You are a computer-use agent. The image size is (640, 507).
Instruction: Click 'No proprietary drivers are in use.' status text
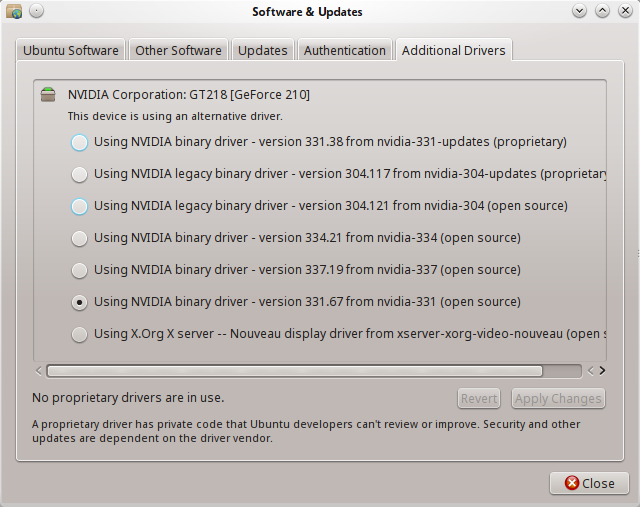pos(128,398)
